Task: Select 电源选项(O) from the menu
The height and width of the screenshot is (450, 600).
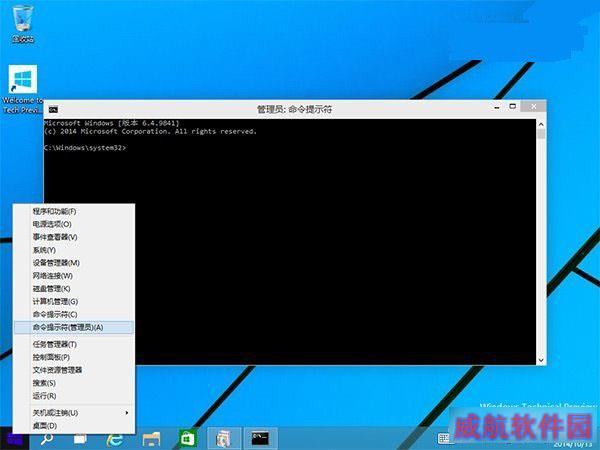Action: tap(74, 224)
